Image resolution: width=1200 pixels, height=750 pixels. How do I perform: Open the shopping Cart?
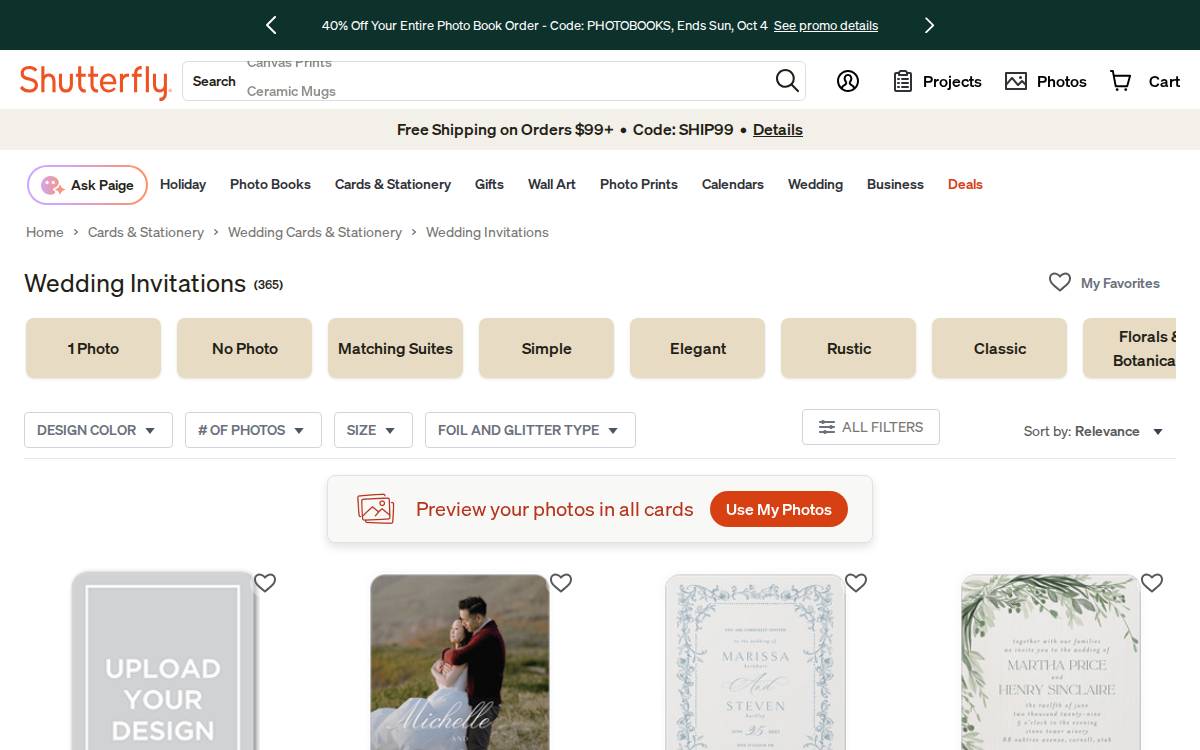pos(1145,81)
